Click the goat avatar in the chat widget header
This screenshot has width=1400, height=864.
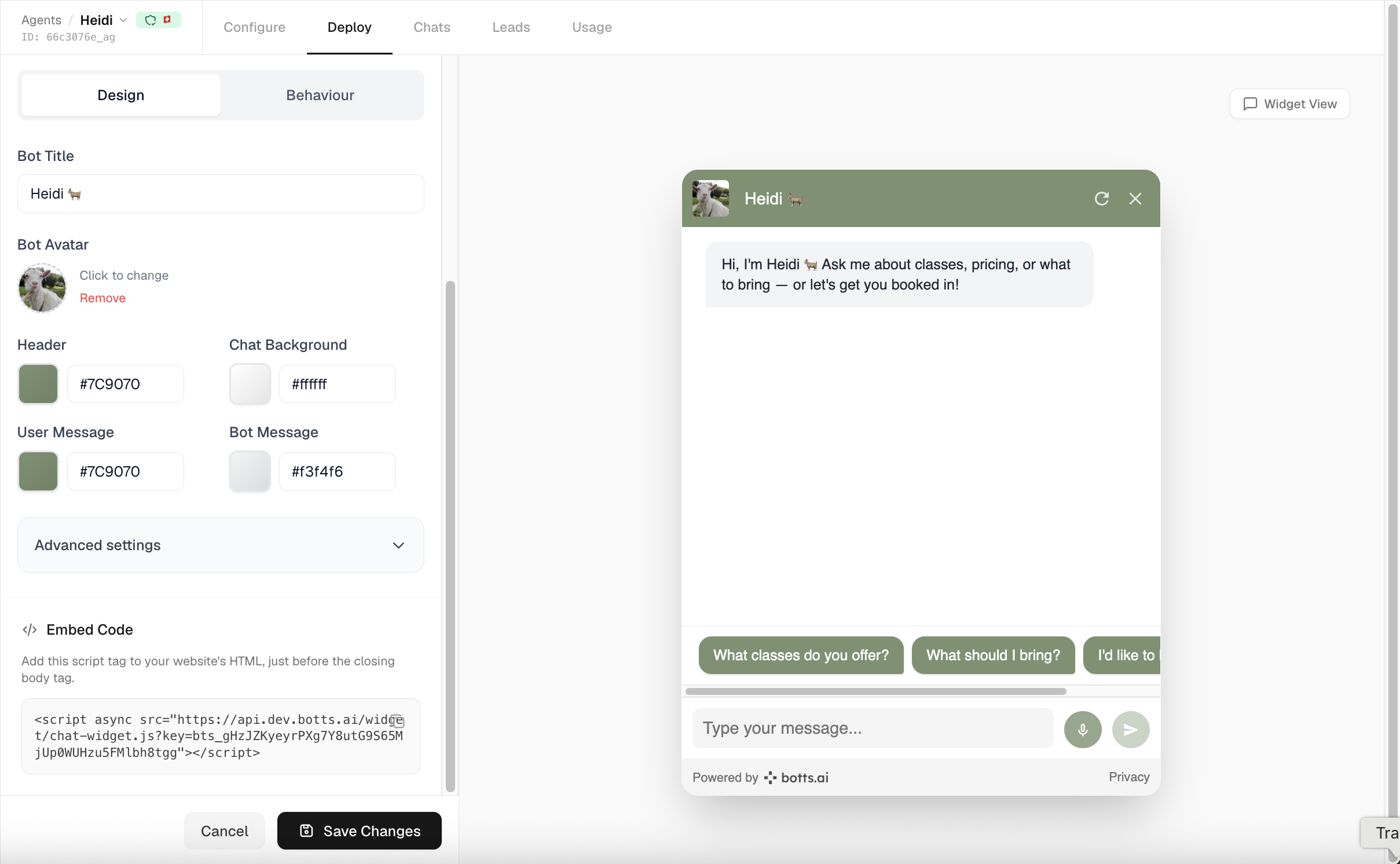tap(710, 199)
